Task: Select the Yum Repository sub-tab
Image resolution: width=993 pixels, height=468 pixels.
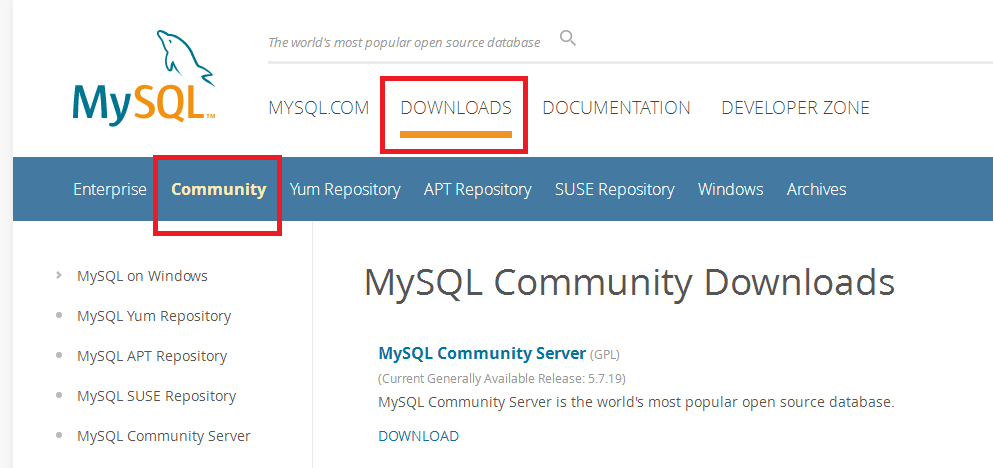Action: coord(345,189)
